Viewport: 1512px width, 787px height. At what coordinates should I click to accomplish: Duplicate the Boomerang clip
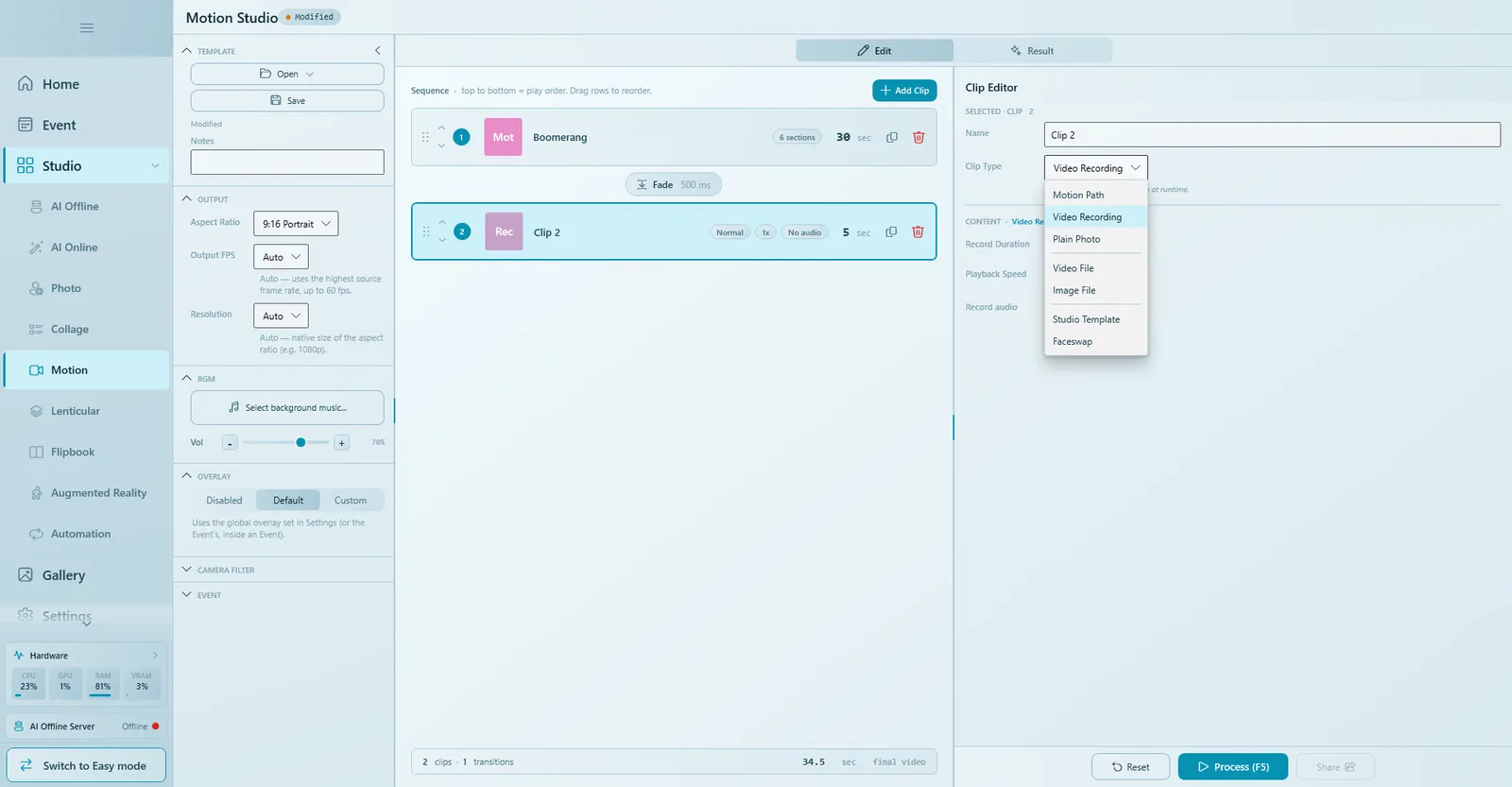click(x=891, y=137)
